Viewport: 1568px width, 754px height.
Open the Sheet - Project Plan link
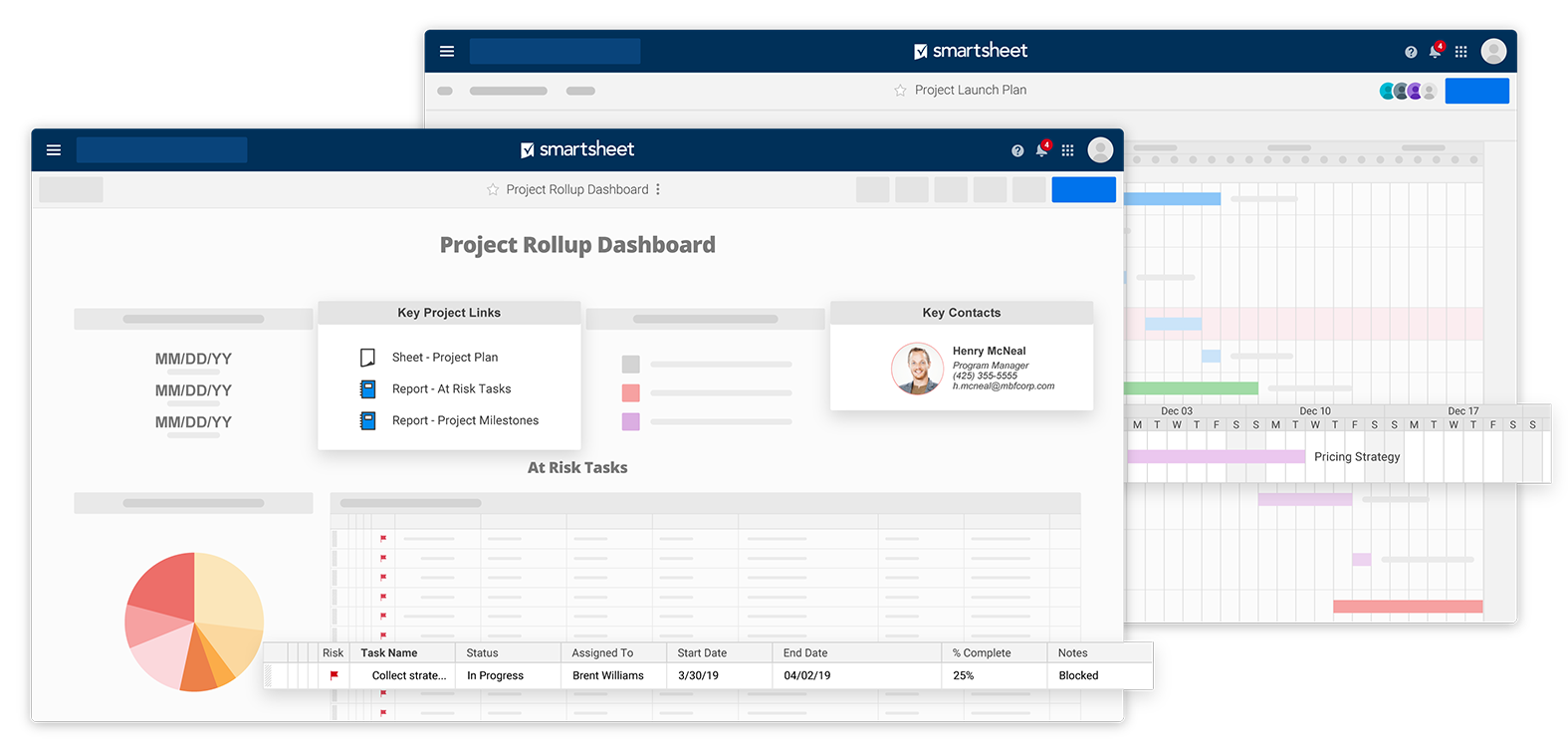(444, 358)
